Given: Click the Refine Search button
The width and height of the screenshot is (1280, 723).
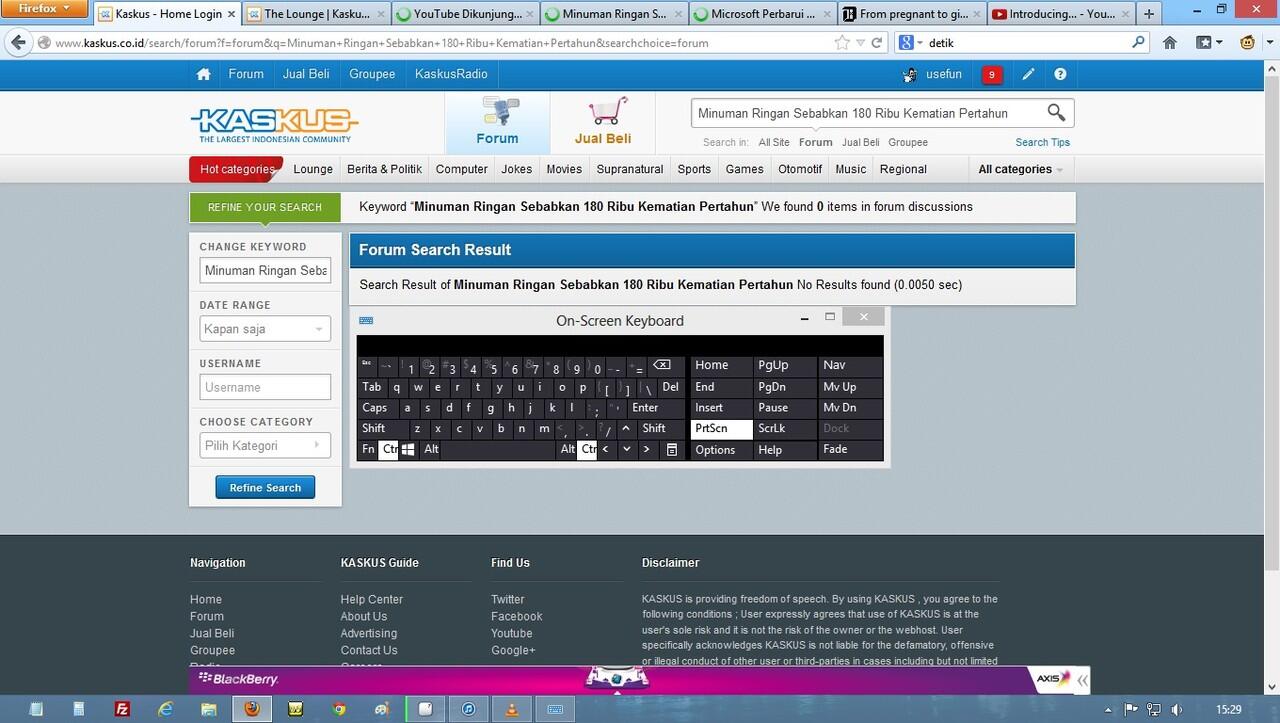Looking at the screenshot, I should tap(265, 488).
